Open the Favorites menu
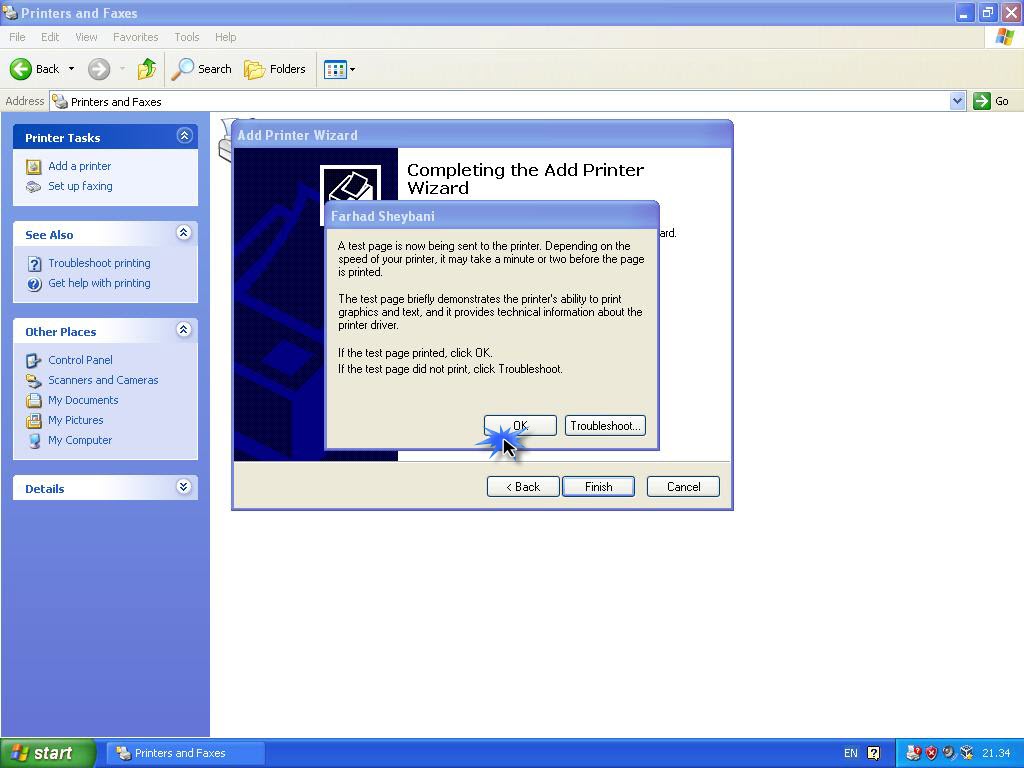 (x=135, y=37)
